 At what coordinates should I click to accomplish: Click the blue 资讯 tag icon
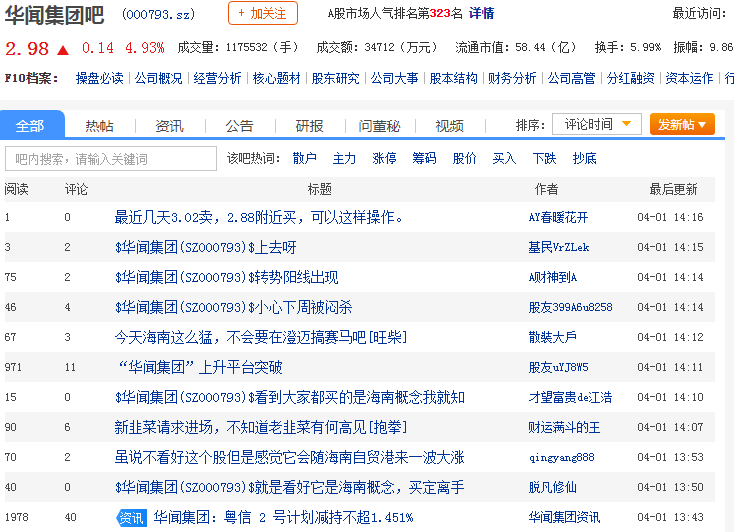coord(131,517)
